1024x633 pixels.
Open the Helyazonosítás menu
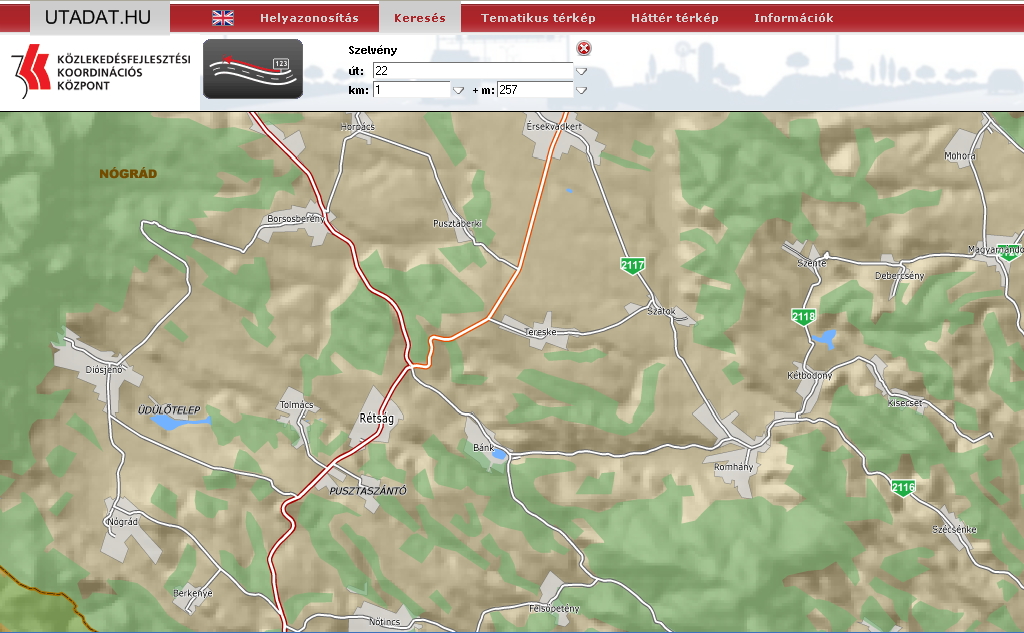click(311, 18)
